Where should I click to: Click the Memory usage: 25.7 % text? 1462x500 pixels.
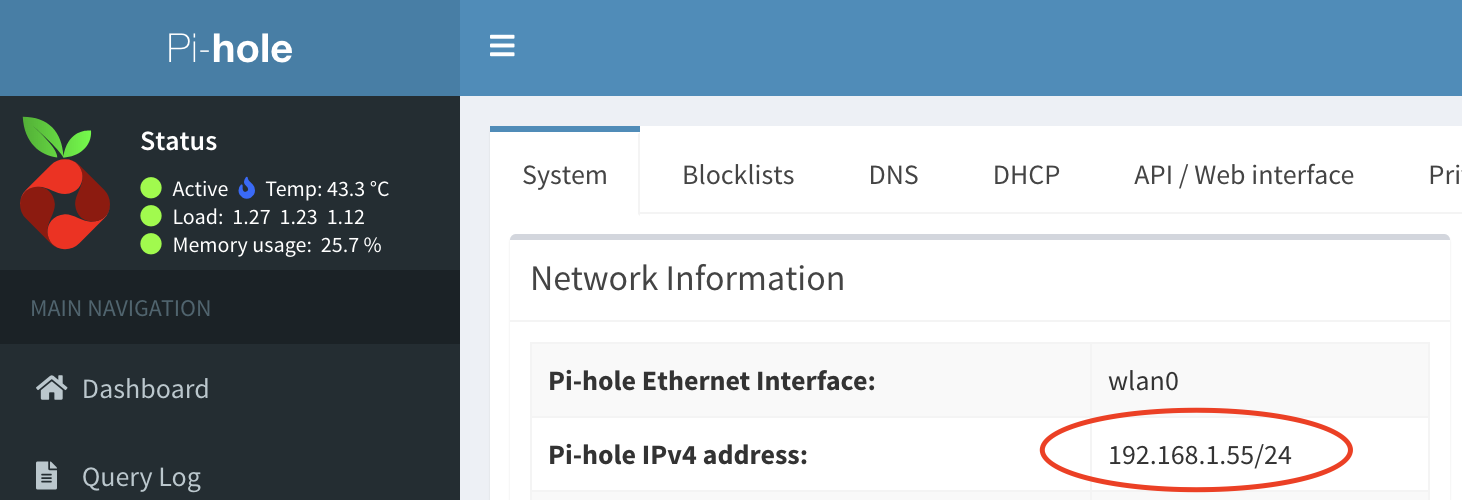[x=277, y=244]
